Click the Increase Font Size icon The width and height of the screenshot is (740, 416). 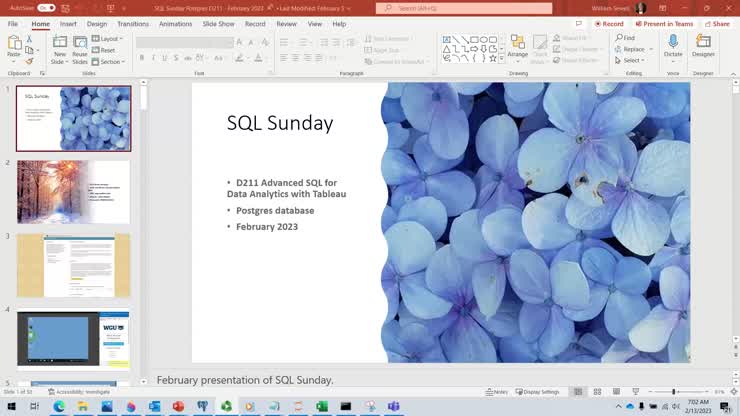click(239, 42)
